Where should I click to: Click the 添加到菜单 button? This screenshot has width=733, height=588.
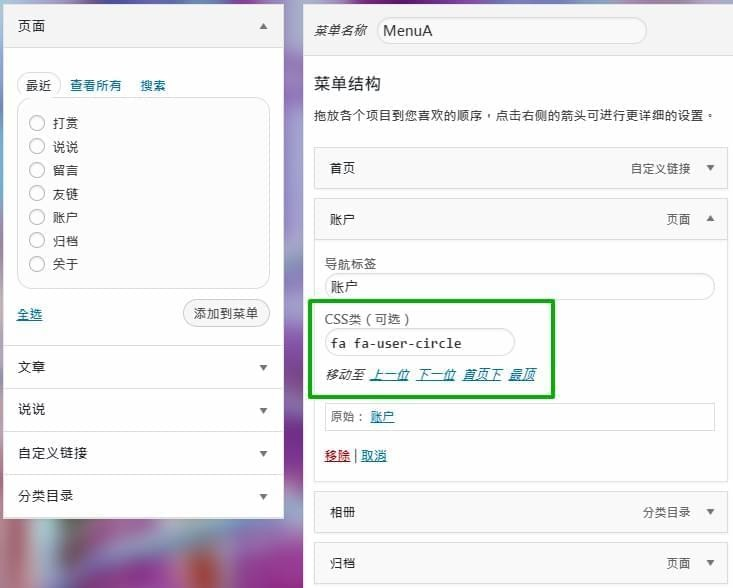[x=226, y=313]
